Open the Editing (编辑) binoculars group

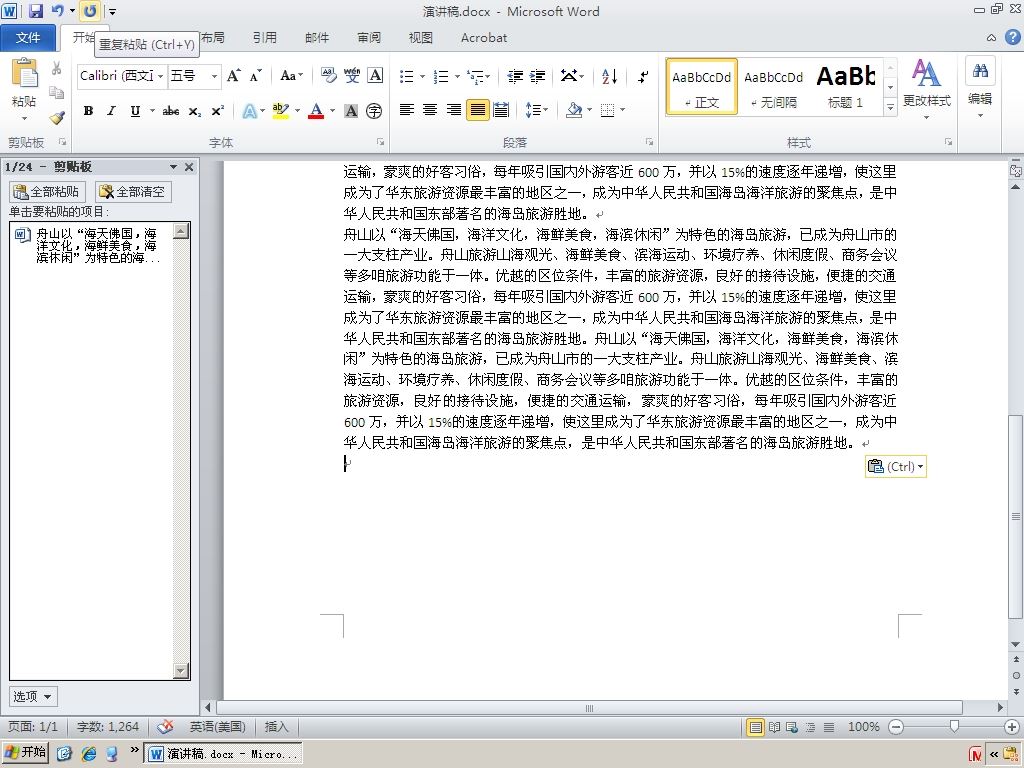tap(980, 88)
